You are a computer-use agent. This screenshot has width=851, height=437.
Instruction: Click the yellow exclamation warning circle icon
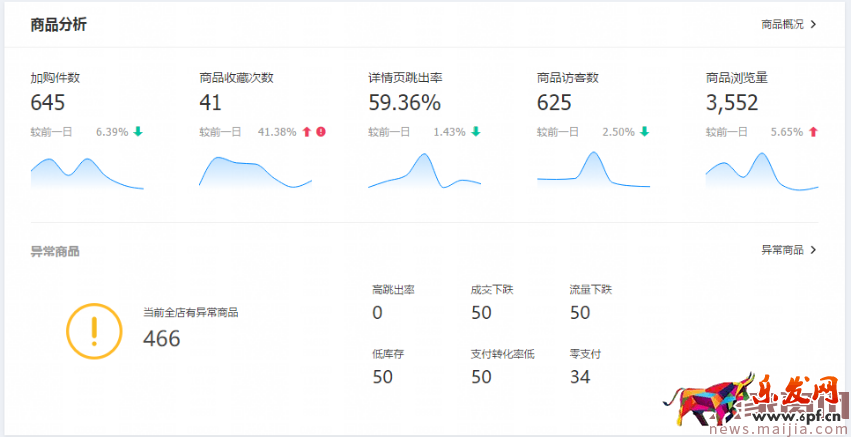(94, 331)
